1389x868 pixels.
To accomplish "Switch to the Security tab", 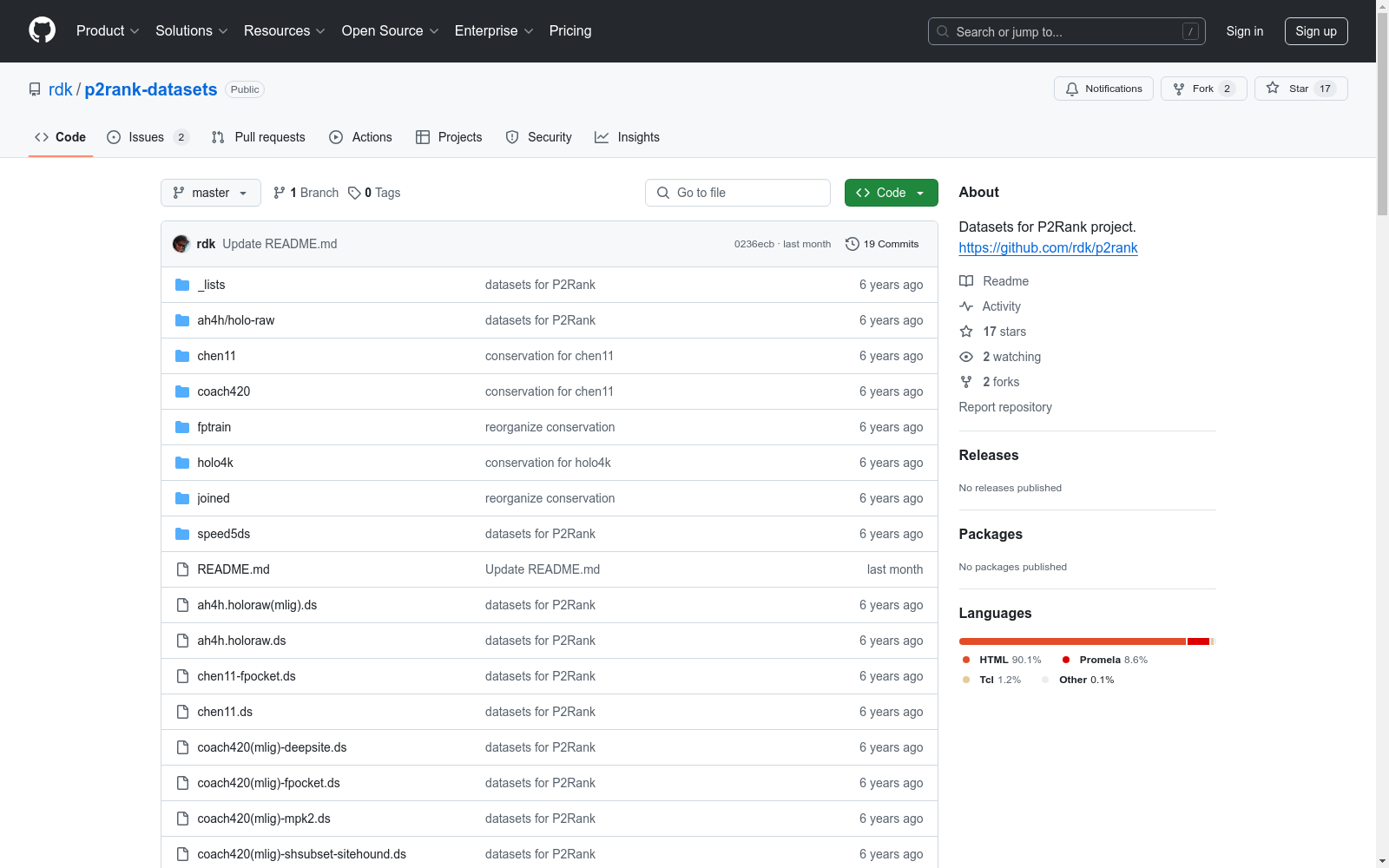I will click(539, 137).
